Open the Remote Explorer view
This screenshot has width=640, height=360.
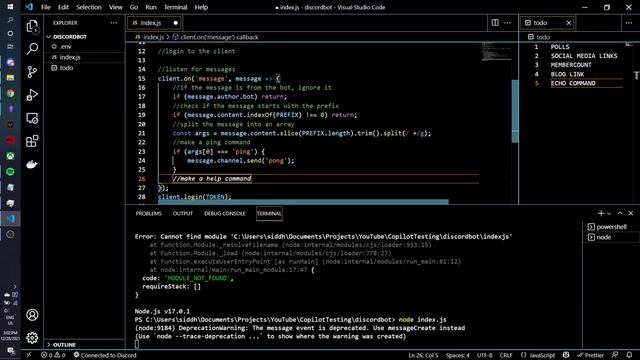click(x=32, y=118)
